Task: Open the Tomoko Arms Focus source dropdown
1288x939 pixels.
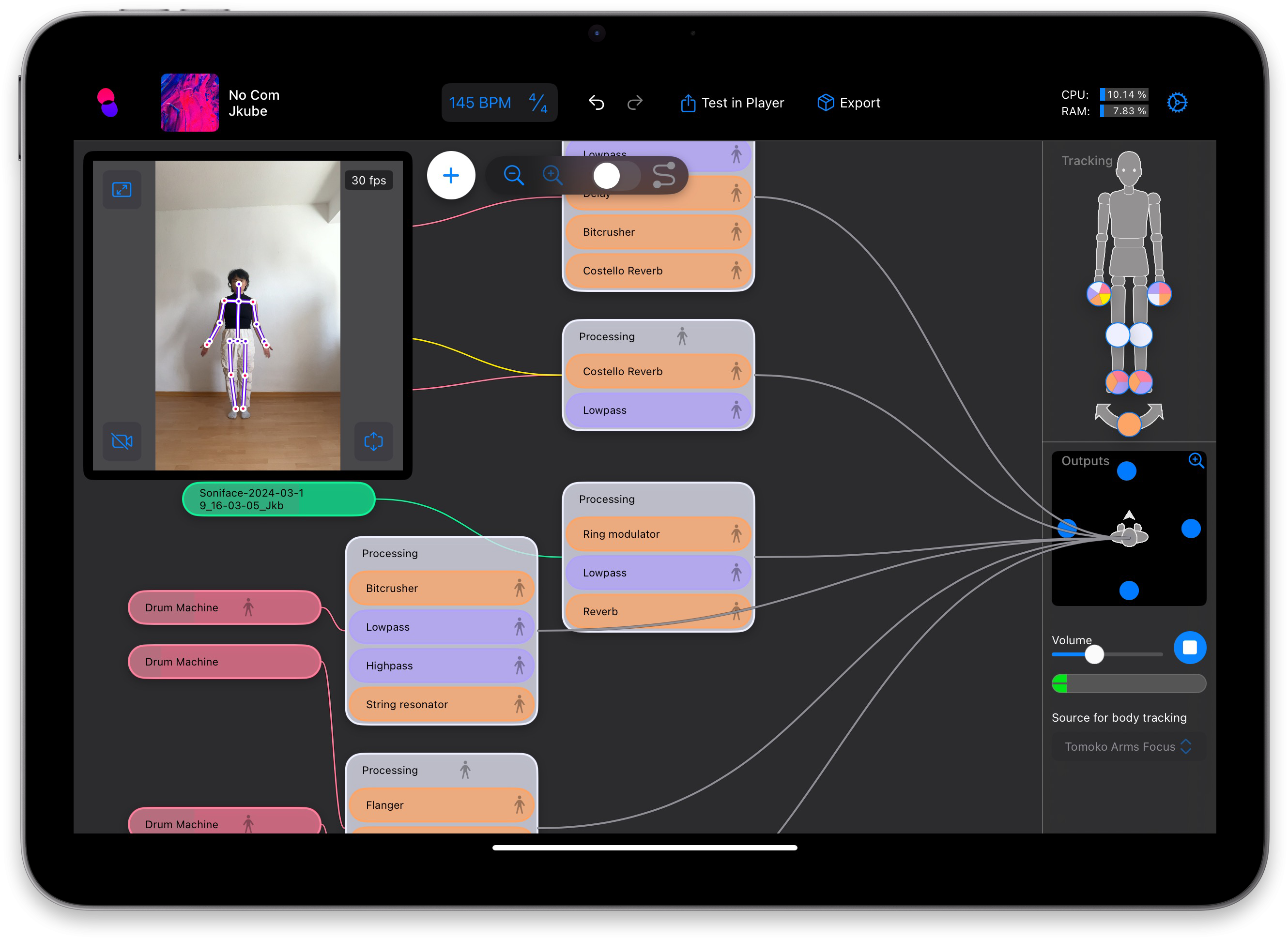Action: (x=1126, y=747)
